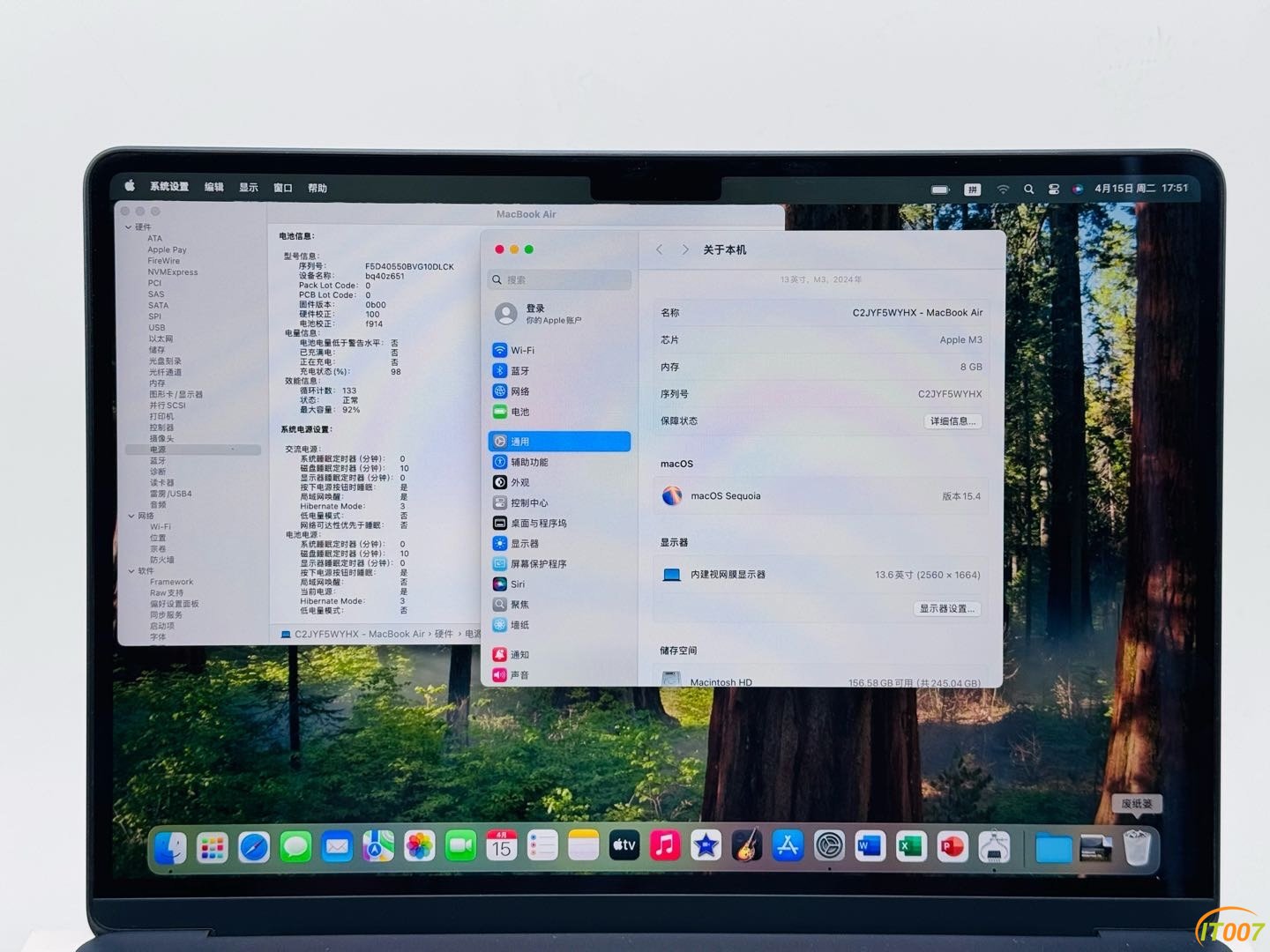Select 通用 General in the sidebar

pos(559,442)
